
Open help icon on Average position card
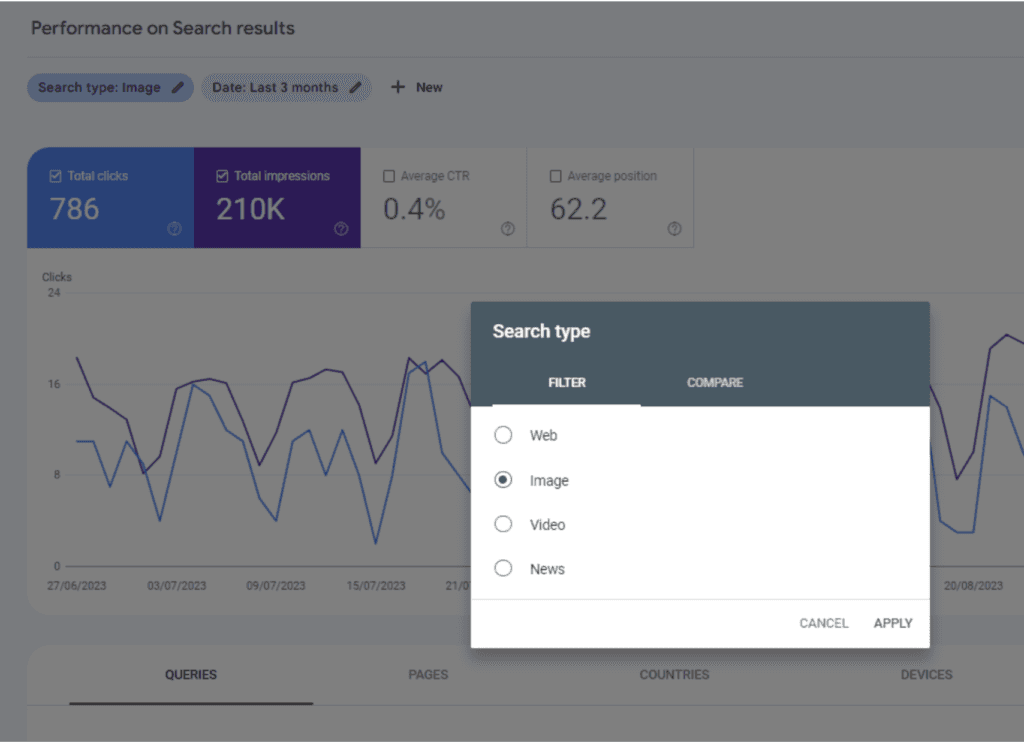(x=674, y=229)
